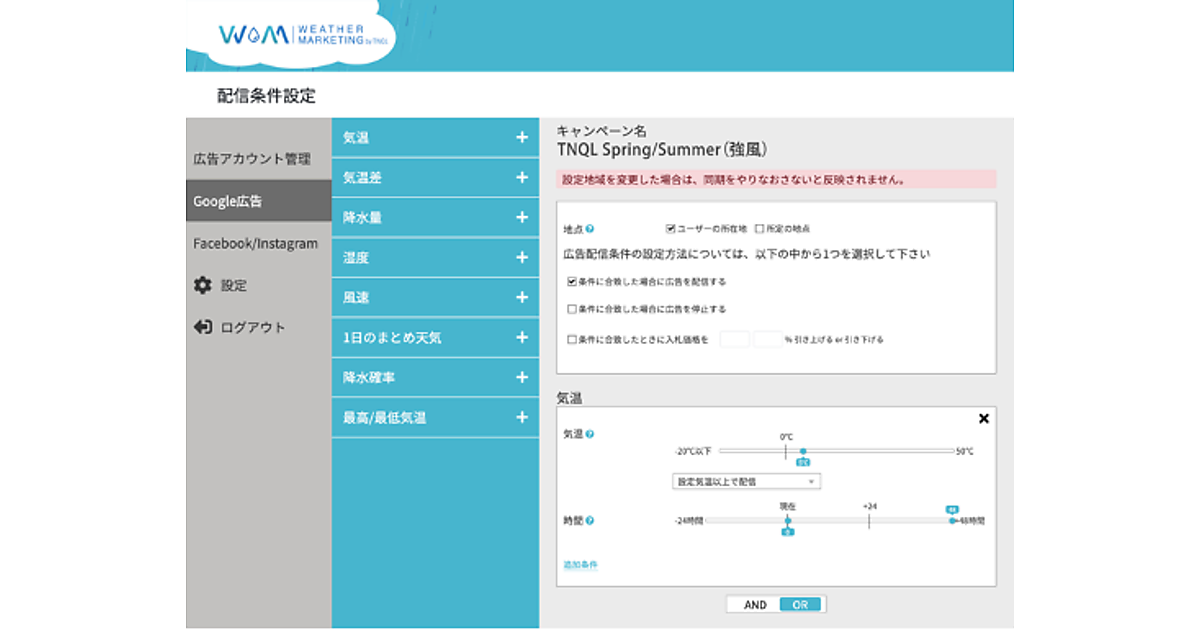Click the 設定 gear icon
The image size is (1200, 630).
[x=202, y=285]
